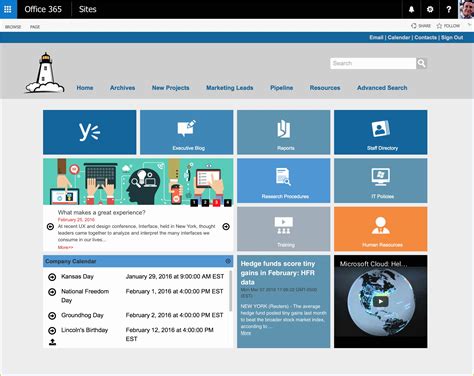The height and width of the screenshot is (376, 474).
Task: Switch to the Pipeline navigation tab
Action: coord(282,88)
